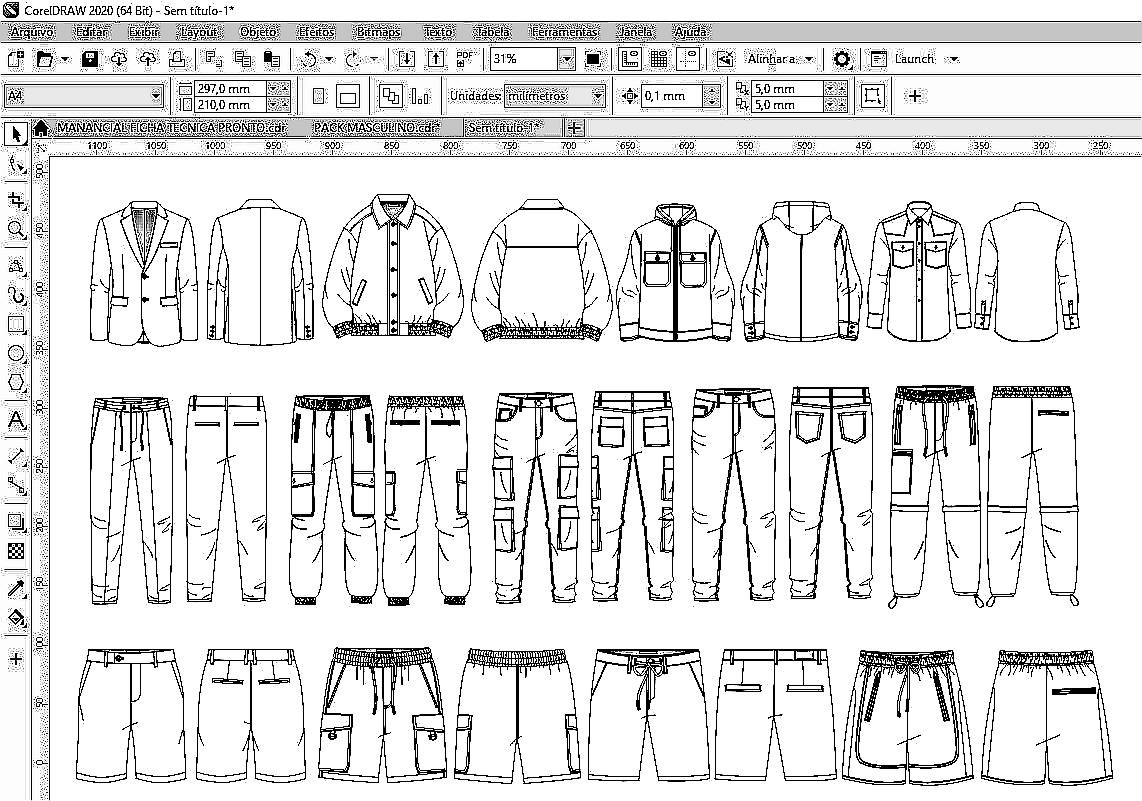Open the Efeitos menu
Viewport: 1142px width, 801px height.
point(317,32)
